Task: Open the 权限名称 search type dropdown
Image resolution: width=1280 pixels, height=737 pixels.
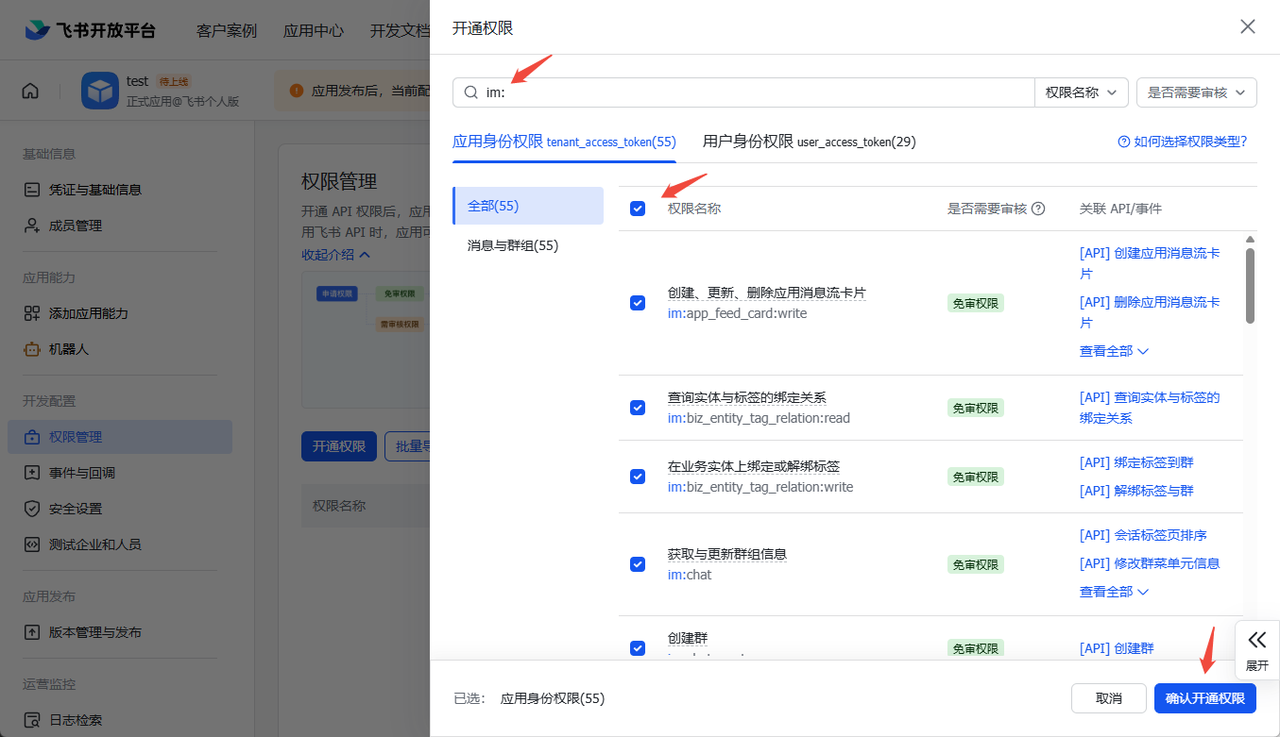Action: (x=1081, y=92)
